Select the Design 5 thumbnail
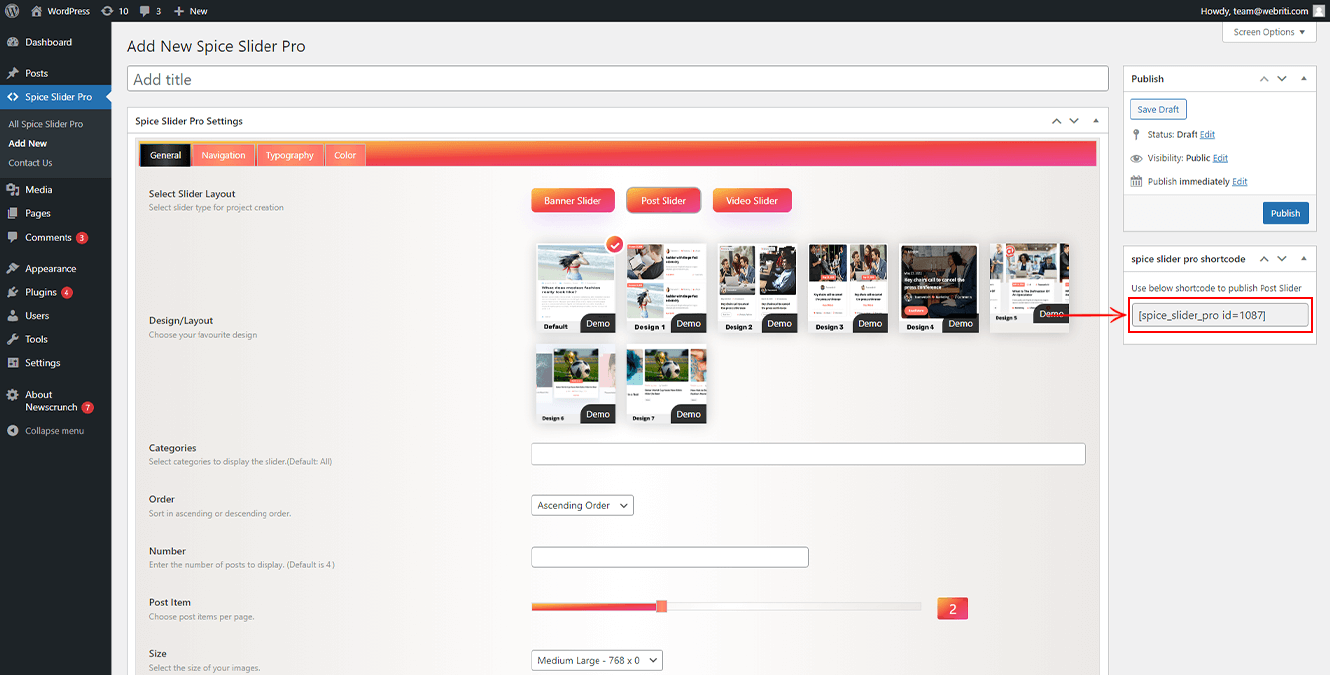Screen dimensions: 1330x675 (x=1029, y=288)
